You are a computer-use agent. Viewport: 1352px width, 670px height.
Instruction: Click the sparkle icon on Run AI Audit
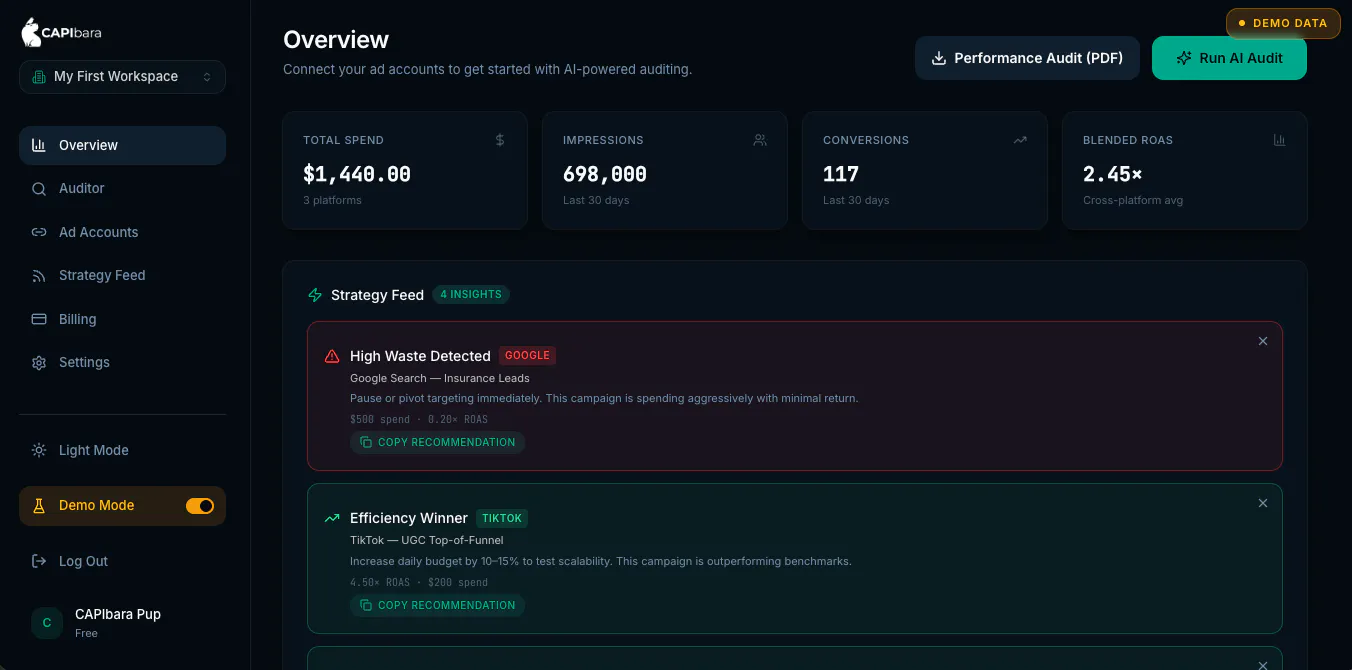tap(1184, 58)
